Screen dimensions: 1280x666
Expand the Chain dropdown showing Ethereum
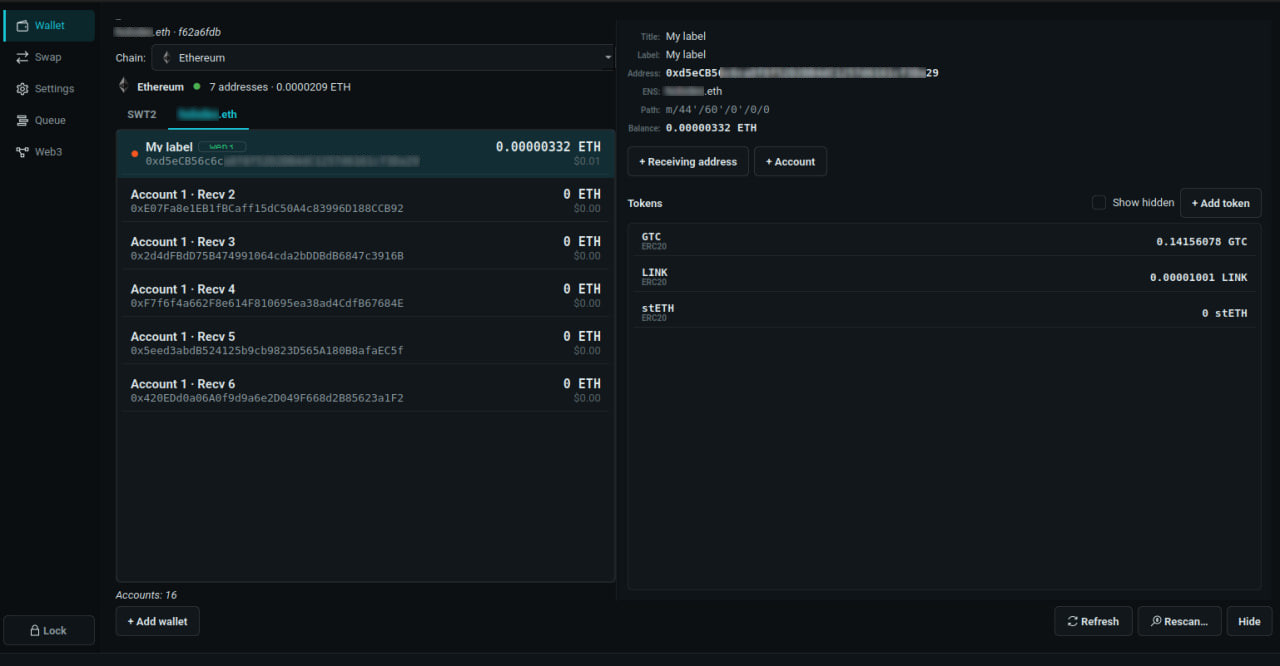click(x=383, y=58)
